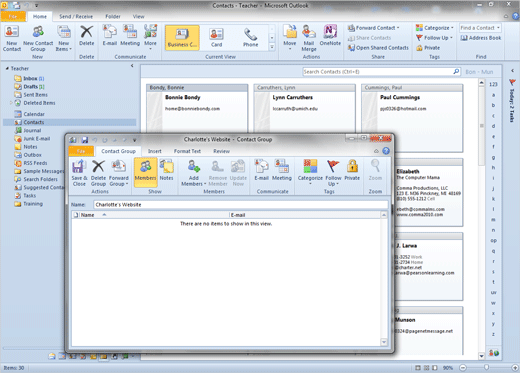Switch to the Format Text tab
The height and width of the screenshot is (373, 520).
(x=187, y=151)
